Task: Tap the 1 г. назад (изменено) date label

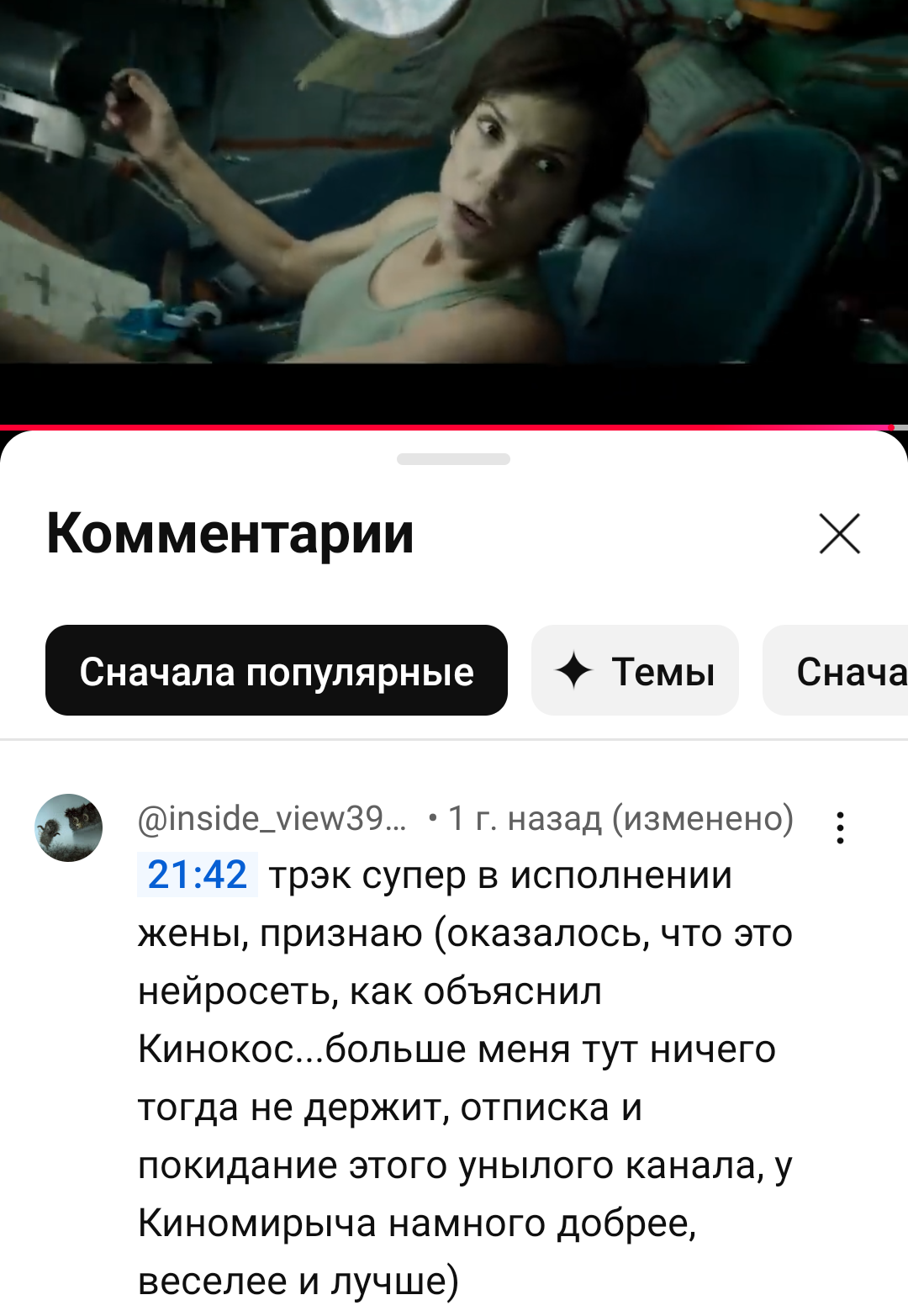Action: [x=620, y=818]
